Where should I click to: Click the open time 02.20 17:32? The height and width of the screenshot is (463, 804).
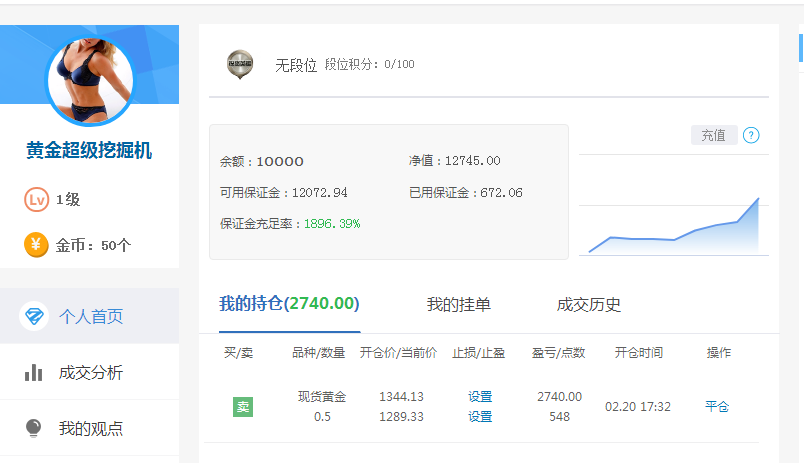pos(638,407)
